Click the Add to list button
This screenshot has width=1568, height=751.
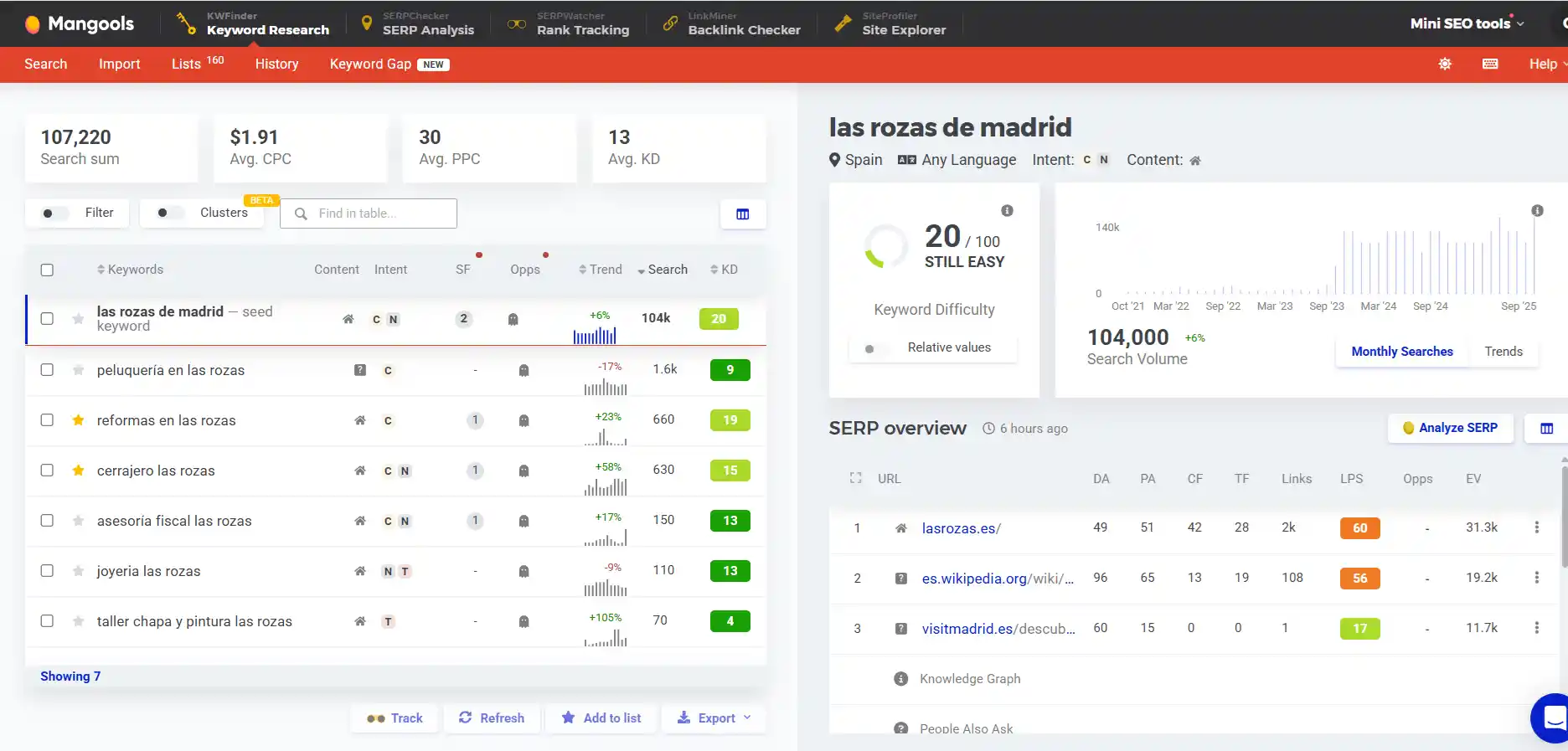point(601,718)
